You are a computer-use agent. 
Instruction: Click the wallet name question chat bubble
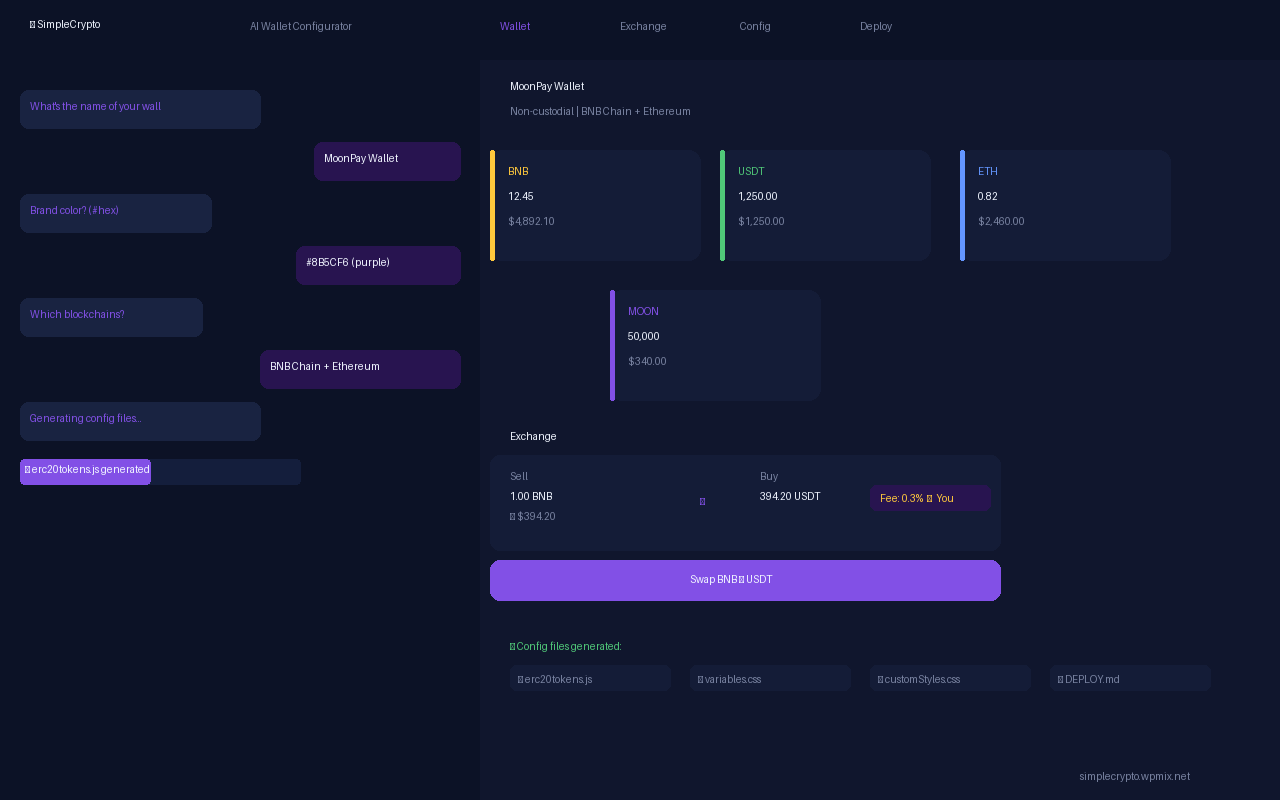click(140, 109)
